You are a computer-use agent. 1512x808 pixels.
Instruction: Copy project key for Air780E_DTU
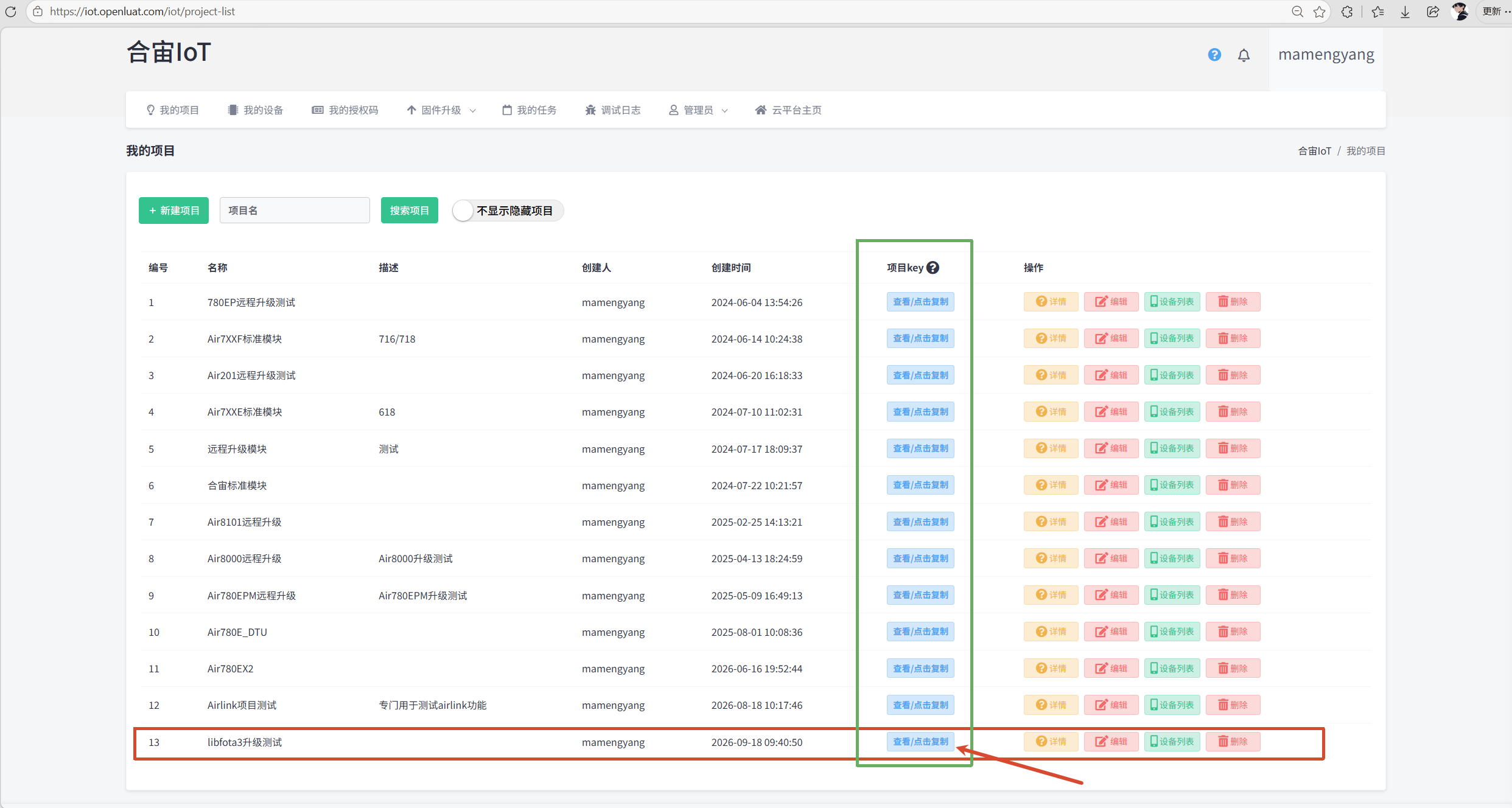[x=920, y=632]
